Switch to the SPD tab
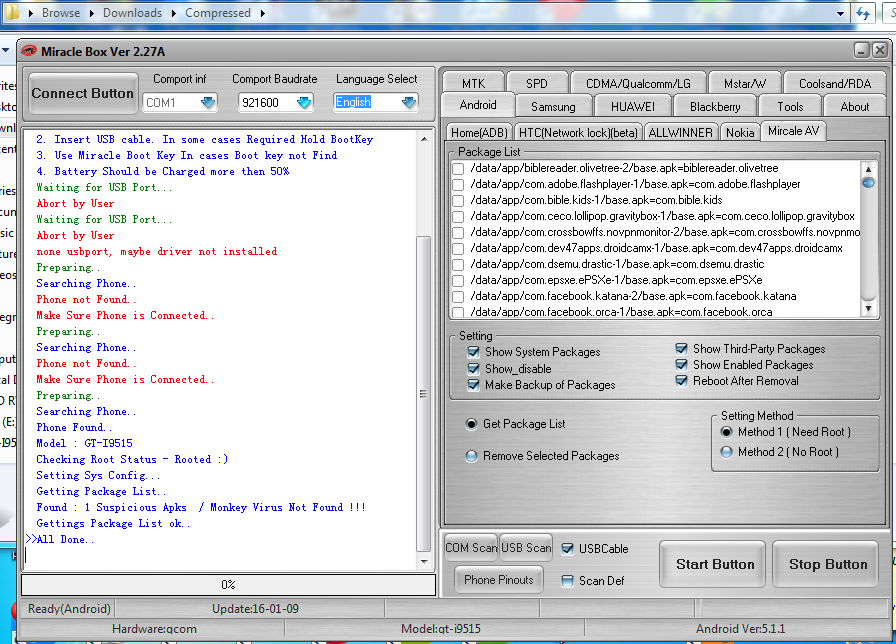896x644 pixels. coord(537,83)
